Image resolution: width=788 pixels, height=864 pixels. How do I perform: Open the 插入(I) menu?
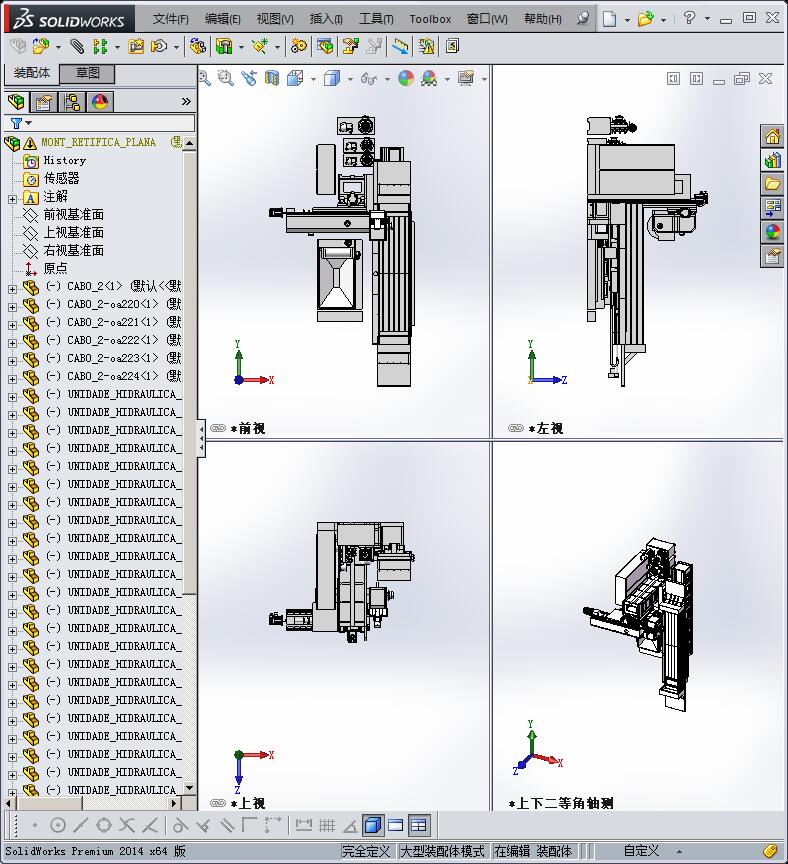click(326, 19)
